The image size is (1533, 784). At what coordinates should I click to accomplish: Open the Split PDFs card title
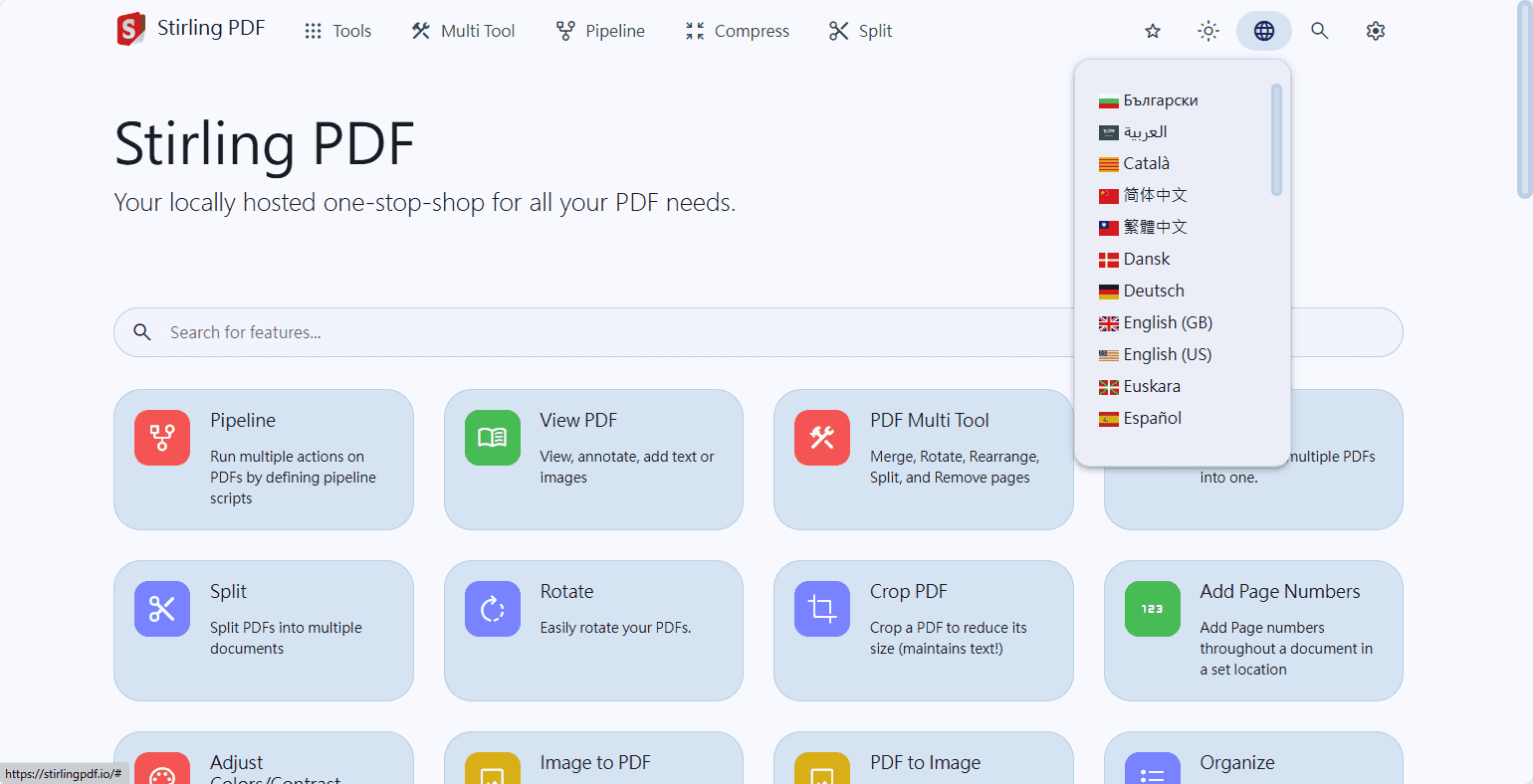click(x=228, y=591)
